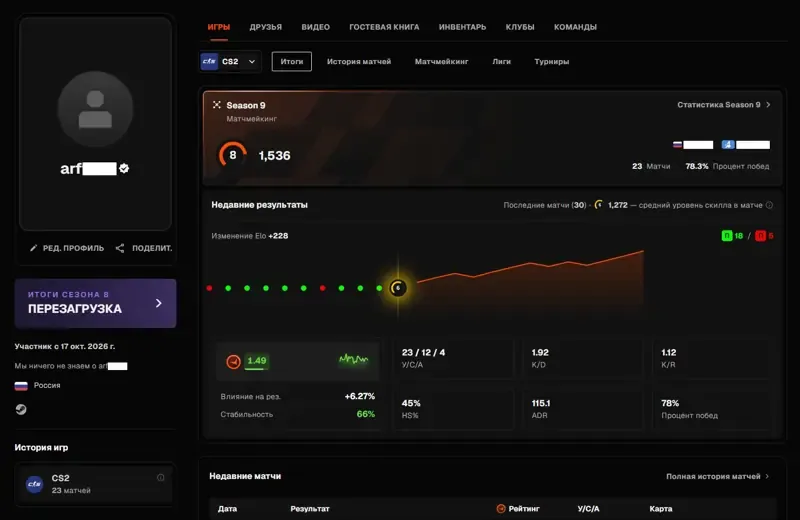Open the ИНВЕНТАРЬ tab

(x=462, y=27)
